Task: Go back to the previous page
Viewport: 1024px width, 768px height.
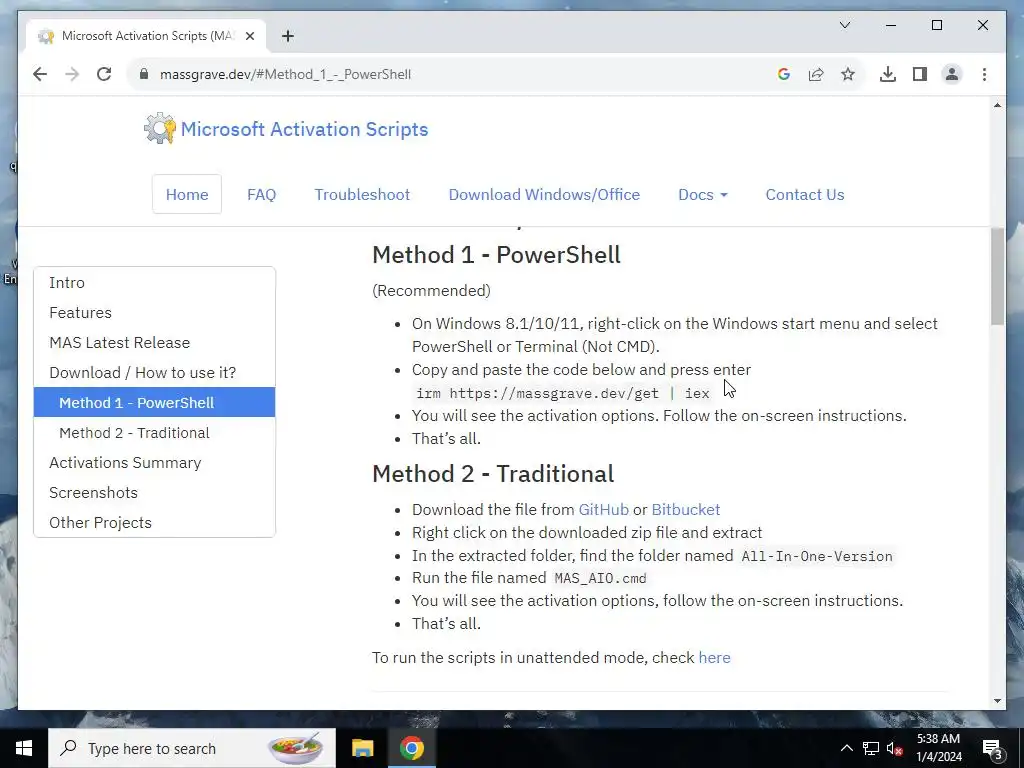Action: pos(40,74)
